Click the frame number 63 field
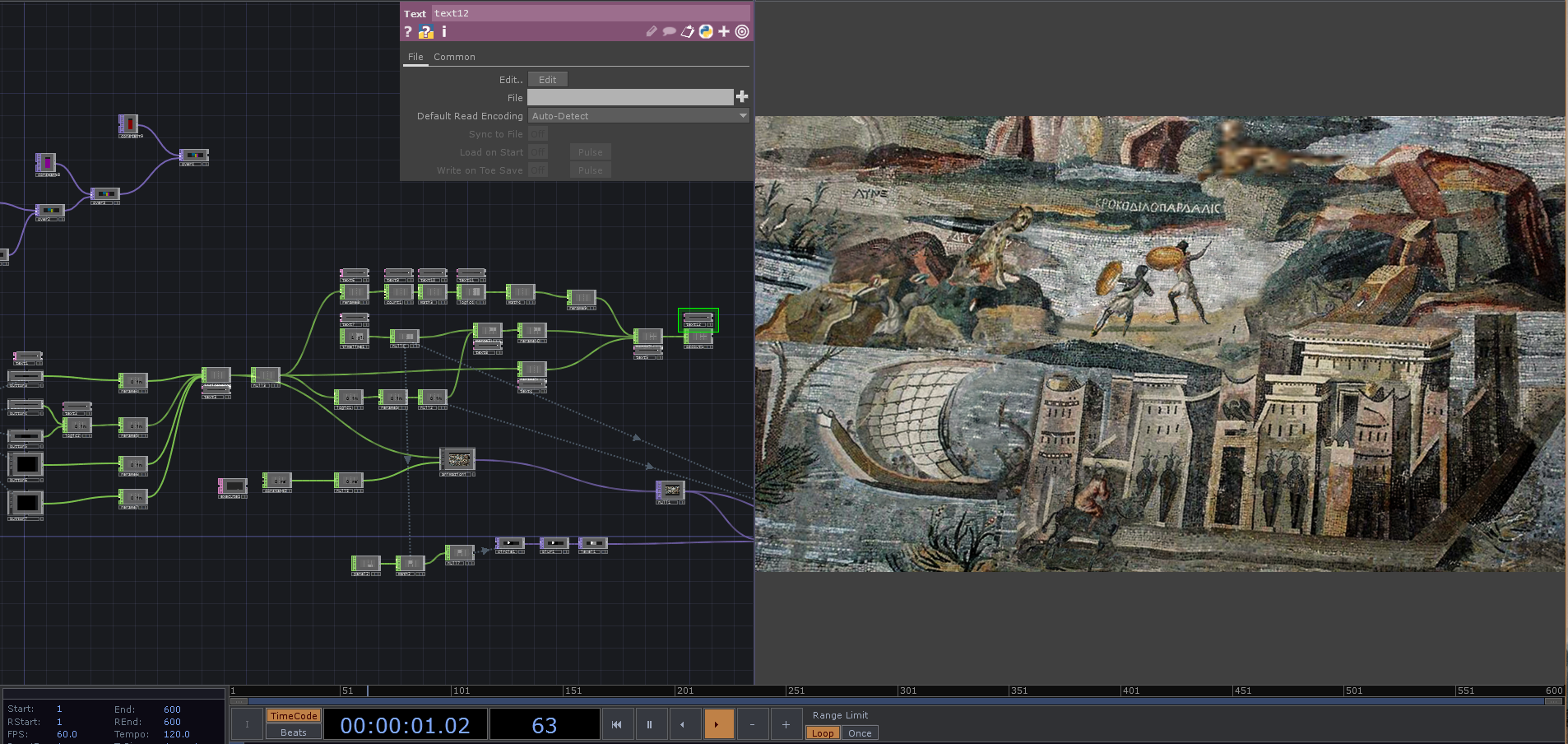This screenshot has height=744, width=1568. [x=545, y=725]
